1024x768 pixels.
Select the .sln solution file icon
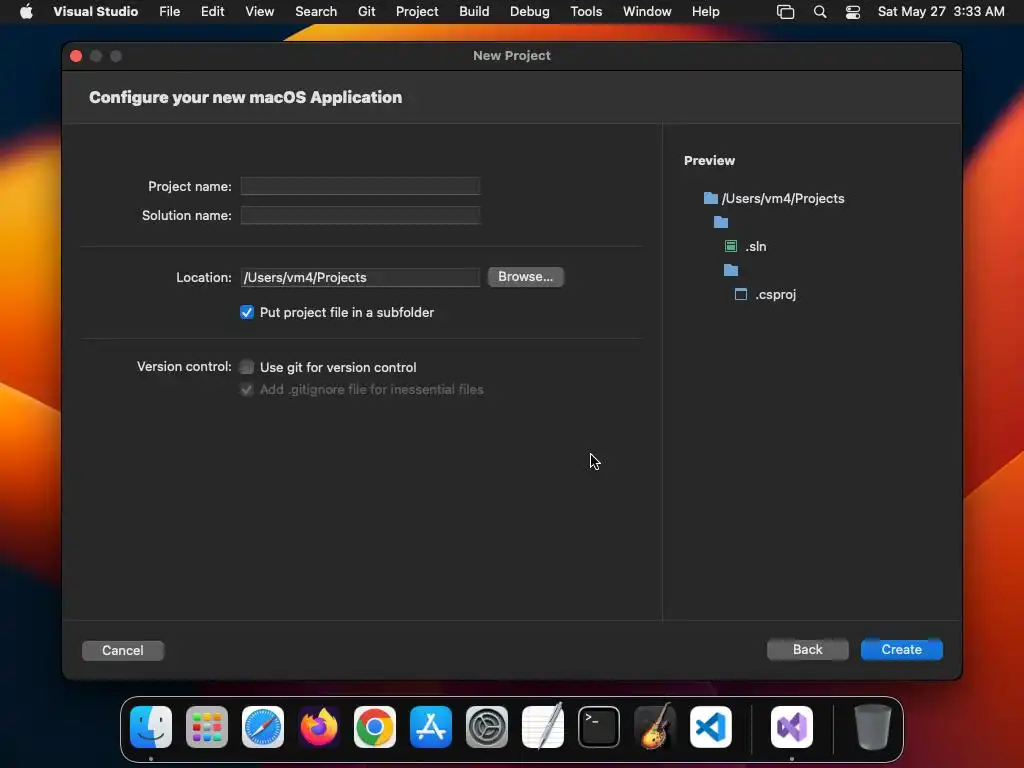point(731,246)
